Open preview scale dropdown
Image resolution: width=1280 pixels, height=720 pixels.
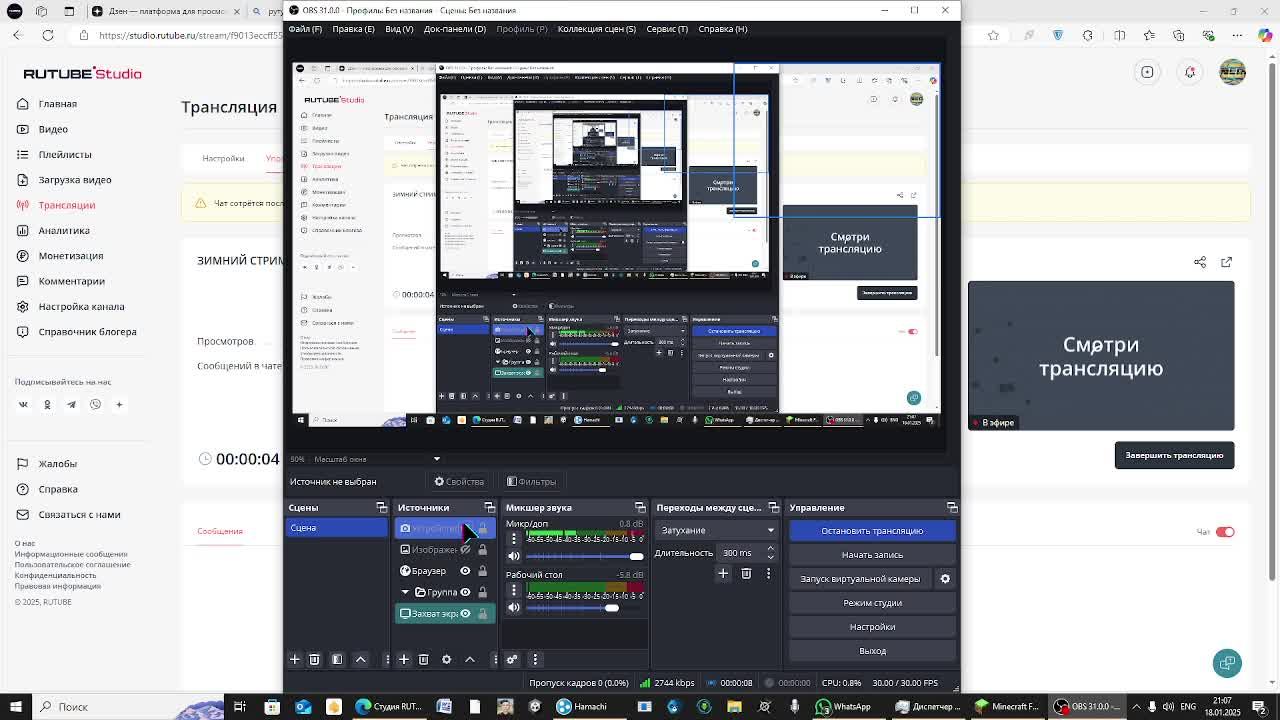(x=436, y=459)
